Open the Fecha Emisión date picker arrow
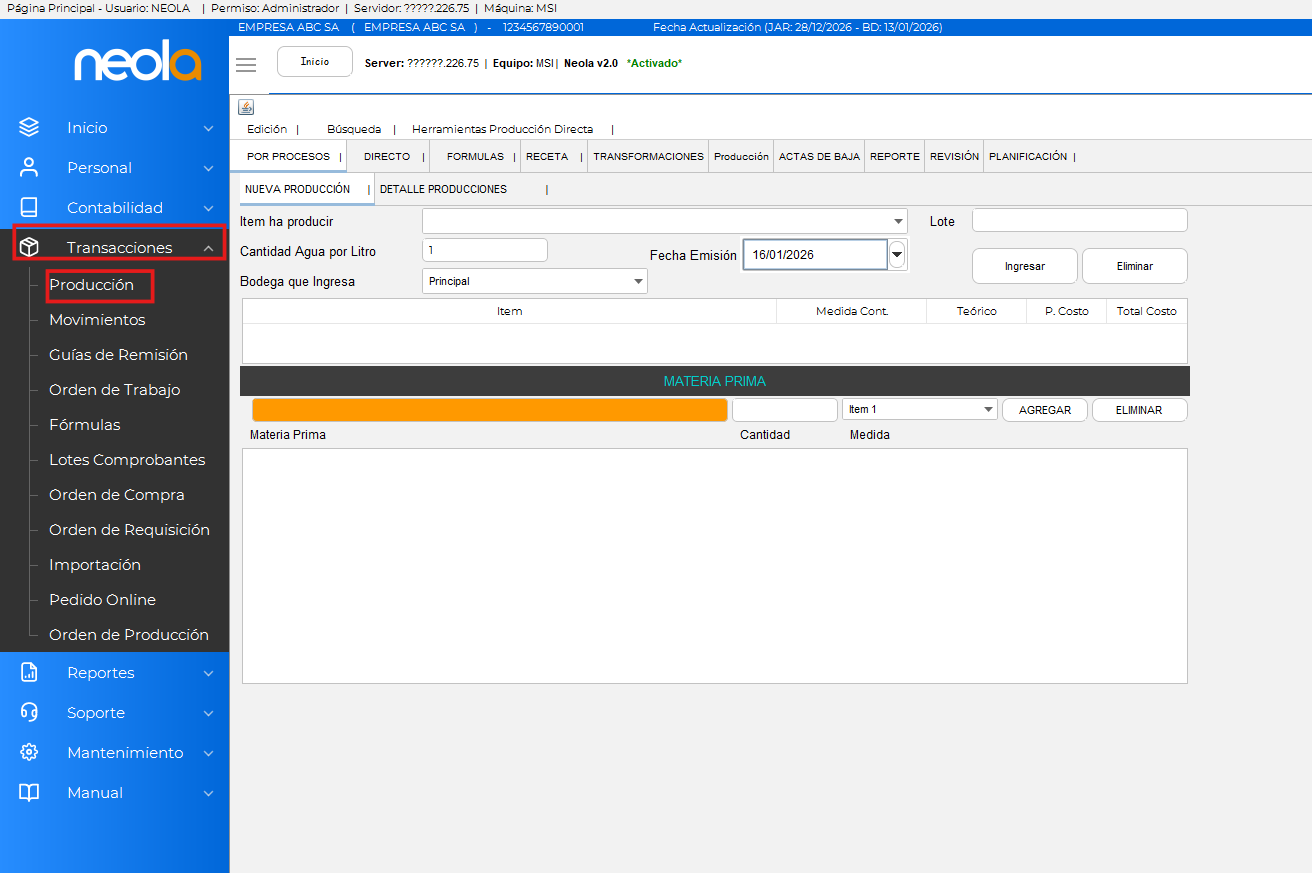Viewport: 1312px width, 873px height. pos(897,255)
